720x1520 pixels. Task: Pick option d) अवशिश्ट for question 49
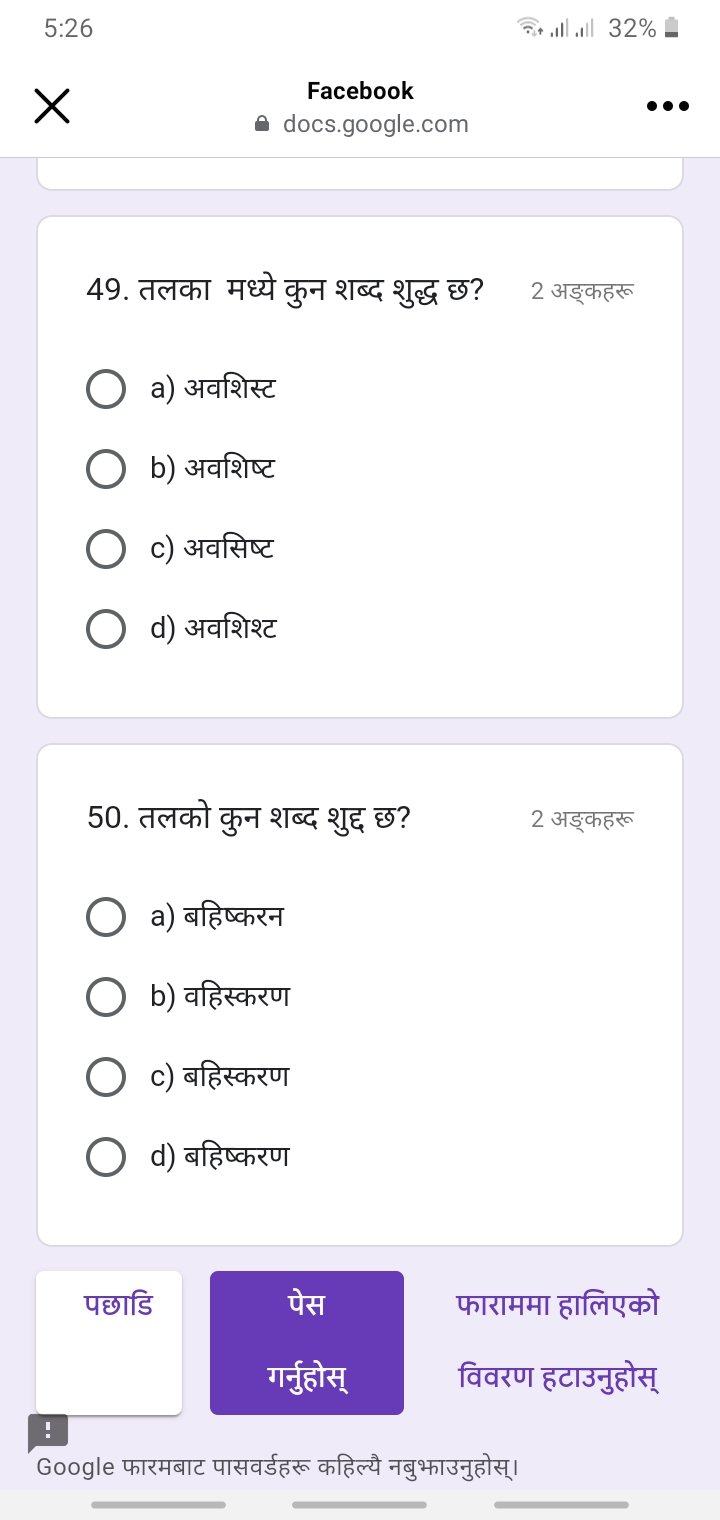tap(106, 629)
